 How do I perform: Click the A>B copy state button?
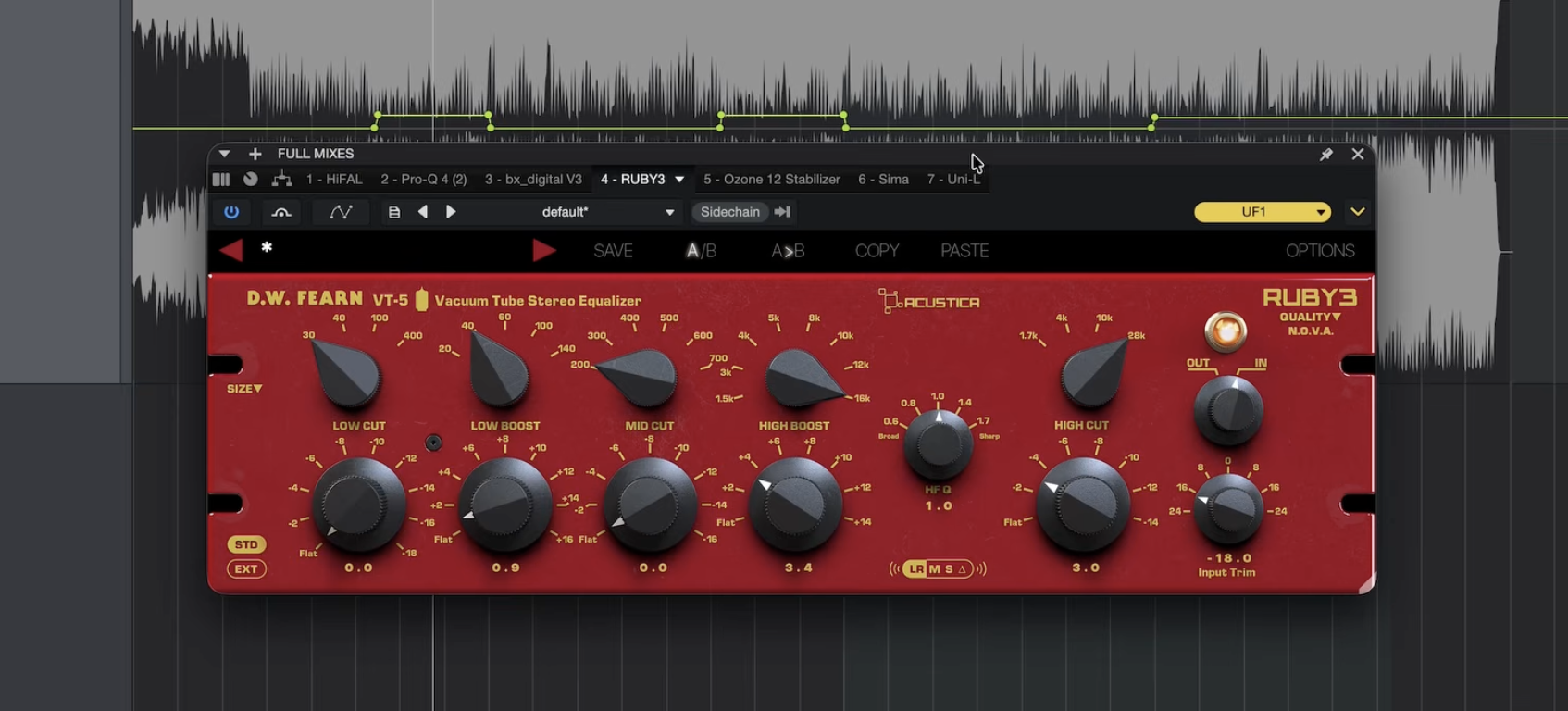point(788,251)
